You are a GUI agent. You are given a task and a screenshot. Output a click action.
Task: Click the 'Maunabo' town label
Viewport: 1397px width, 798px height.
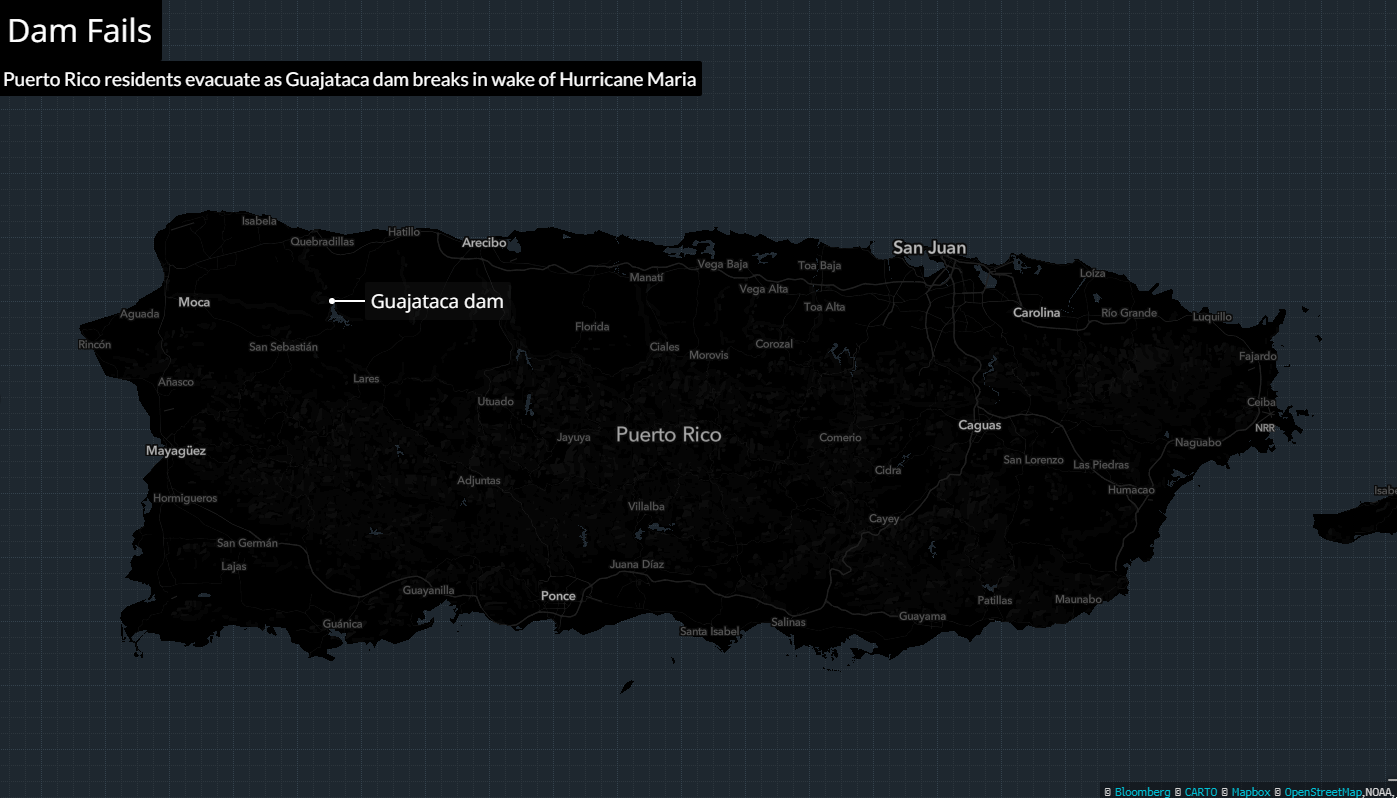[x=1078, y=599]
